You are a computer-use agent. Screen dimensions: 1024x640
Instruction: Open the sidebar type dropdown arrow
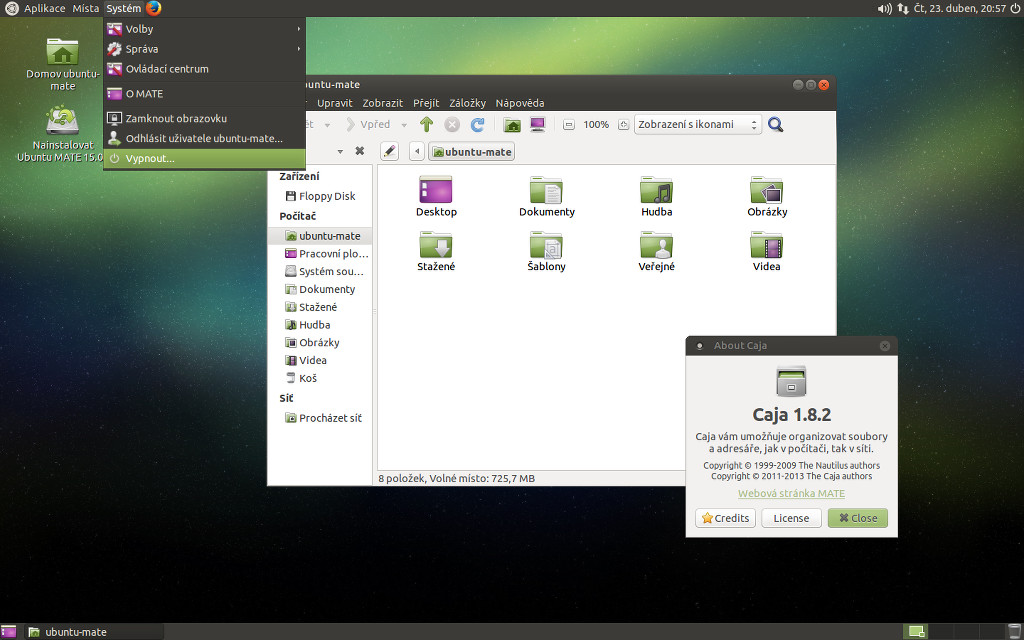pos(340,152)
